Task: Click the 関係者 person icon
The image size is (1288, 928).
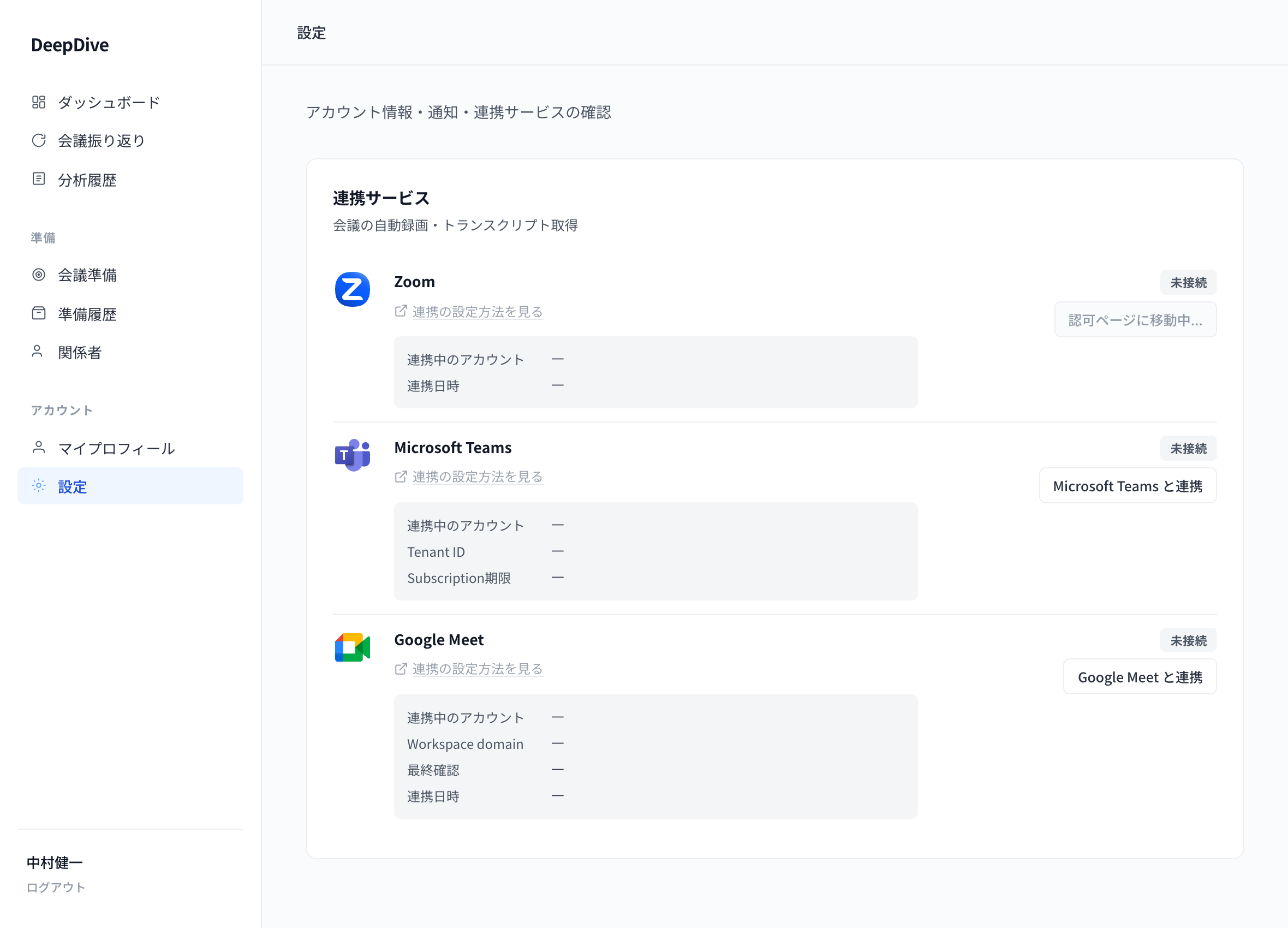Action: 38,352
